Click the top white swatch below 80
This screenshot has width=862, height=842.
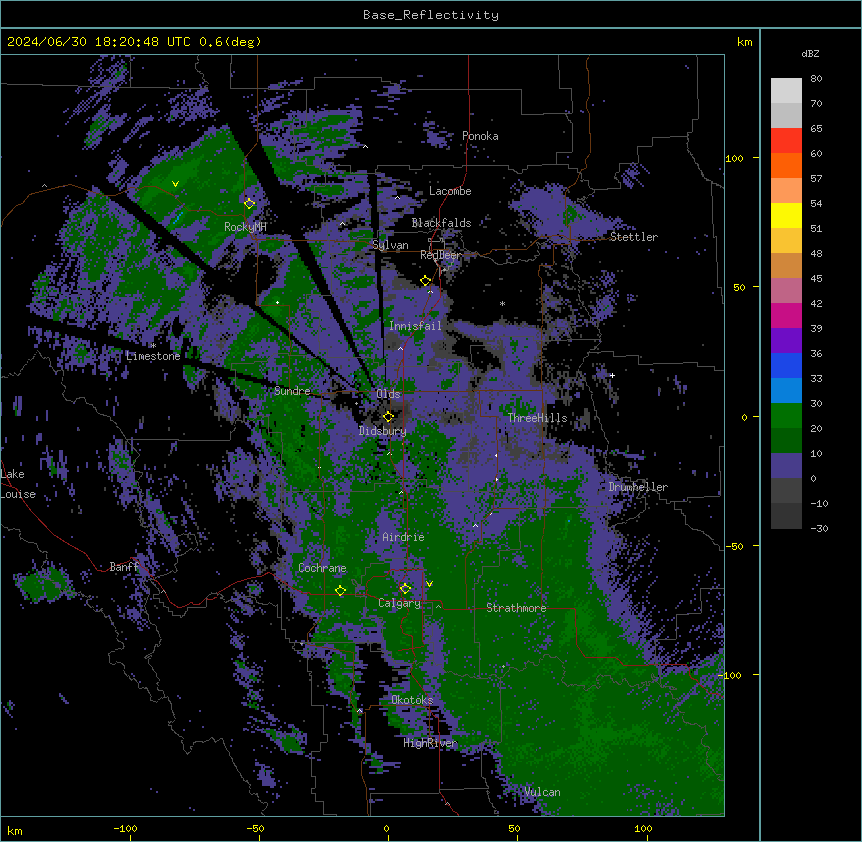[786, 91]
